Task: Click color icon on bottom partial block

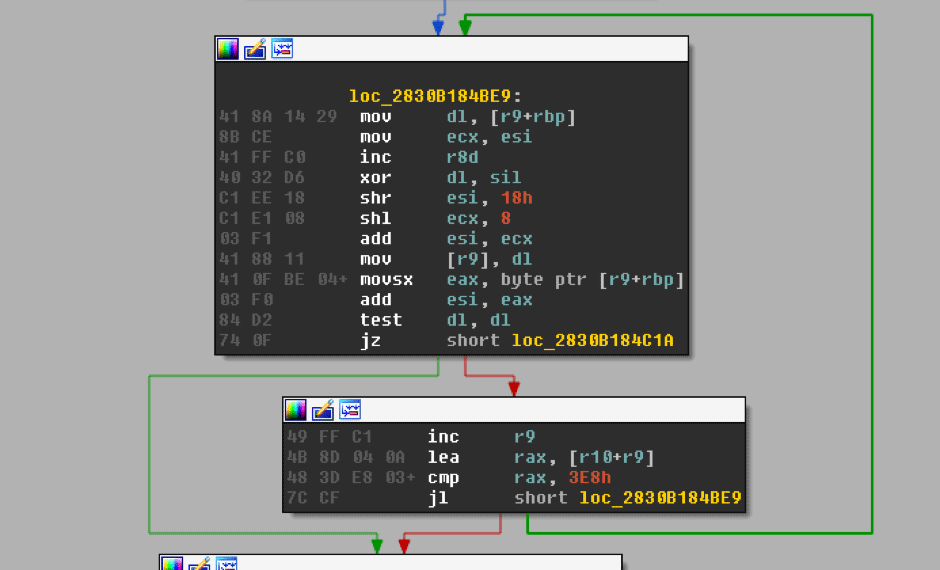Action: point(172,564)
